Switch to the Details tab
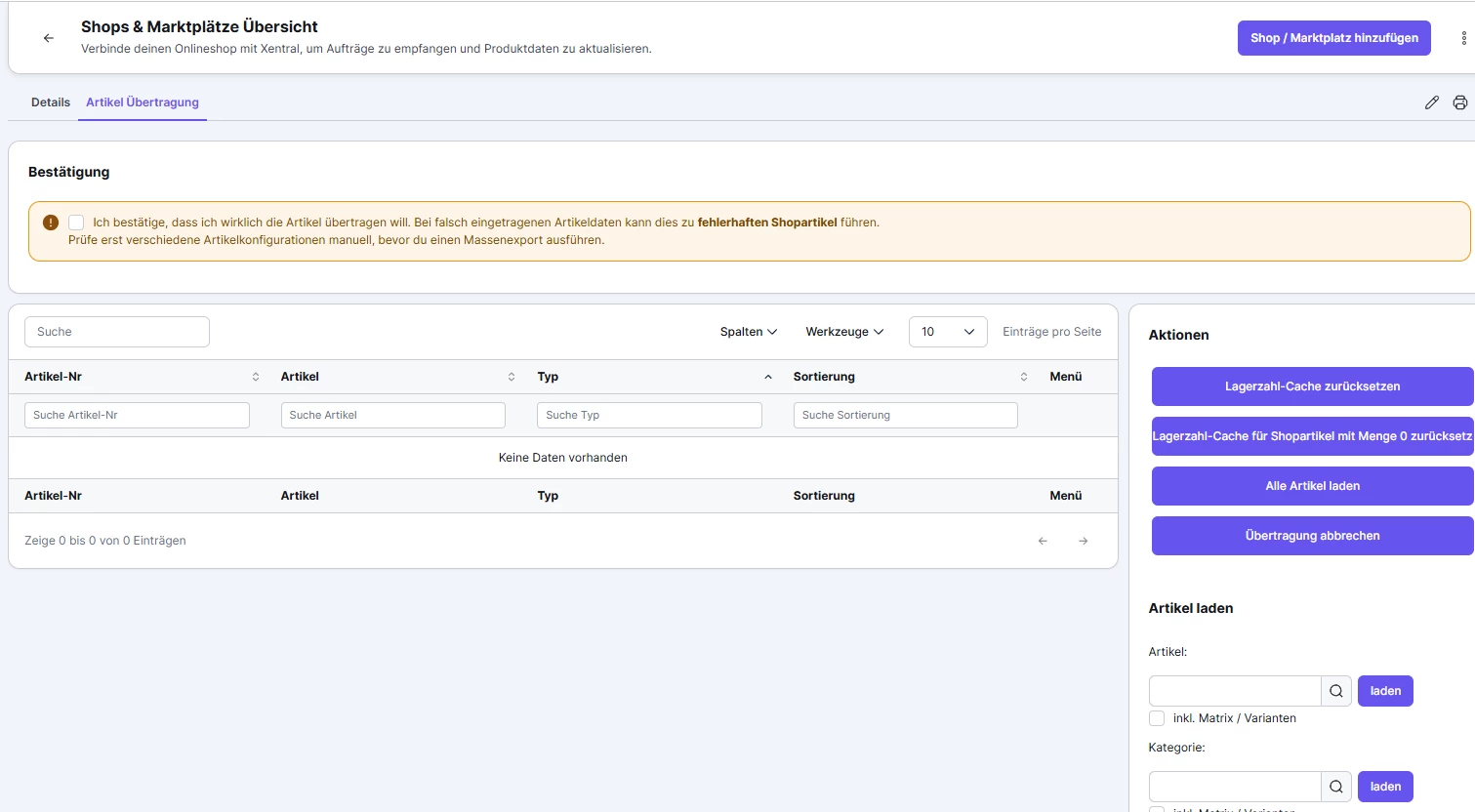 (51, 102)
